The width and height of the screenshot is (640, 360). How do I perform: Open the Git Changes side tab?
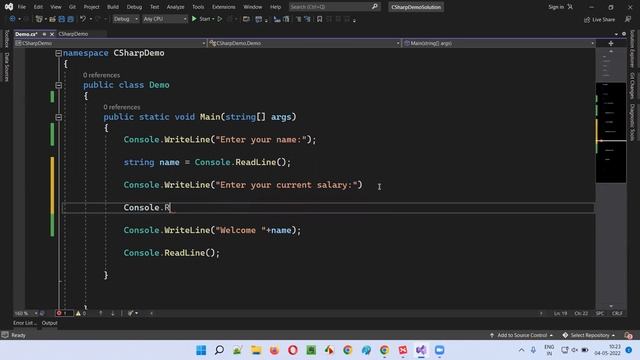point(632,86)
